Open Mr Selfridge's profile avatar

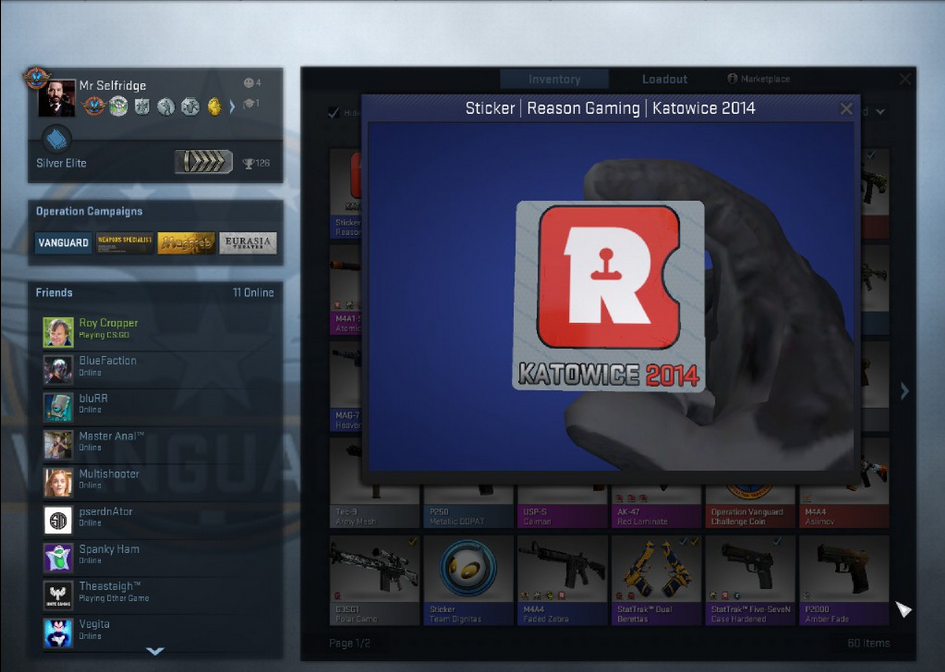click(x=57, y=98)
